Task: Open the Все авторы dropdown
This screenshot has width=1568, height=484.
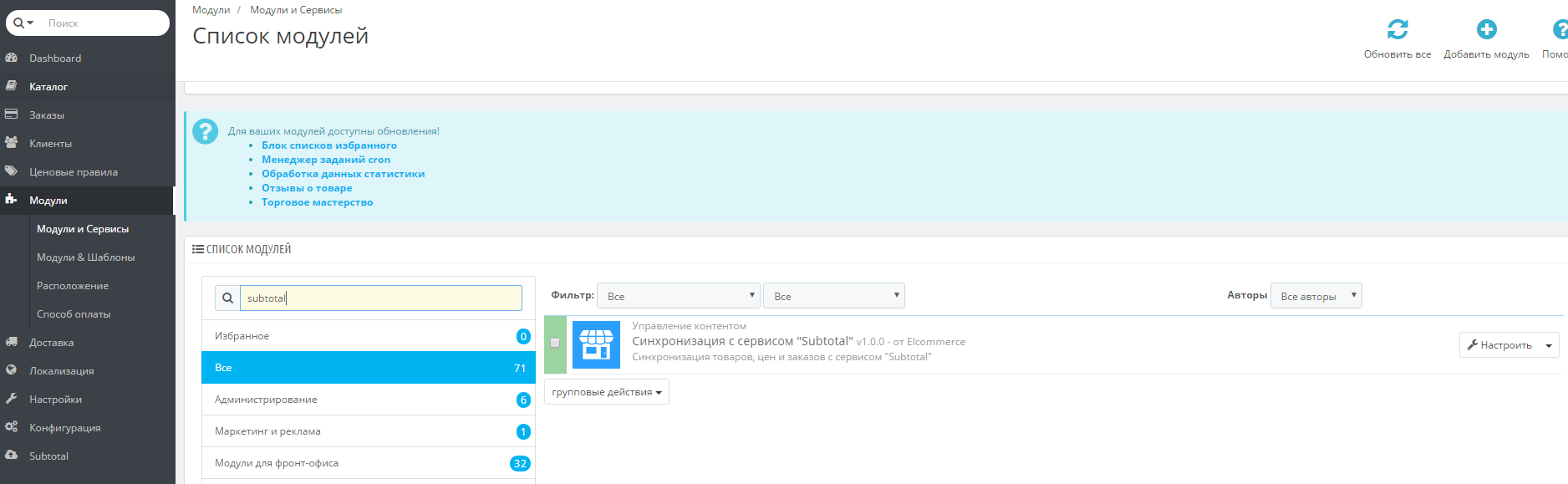Action: tap(1316, 296)
